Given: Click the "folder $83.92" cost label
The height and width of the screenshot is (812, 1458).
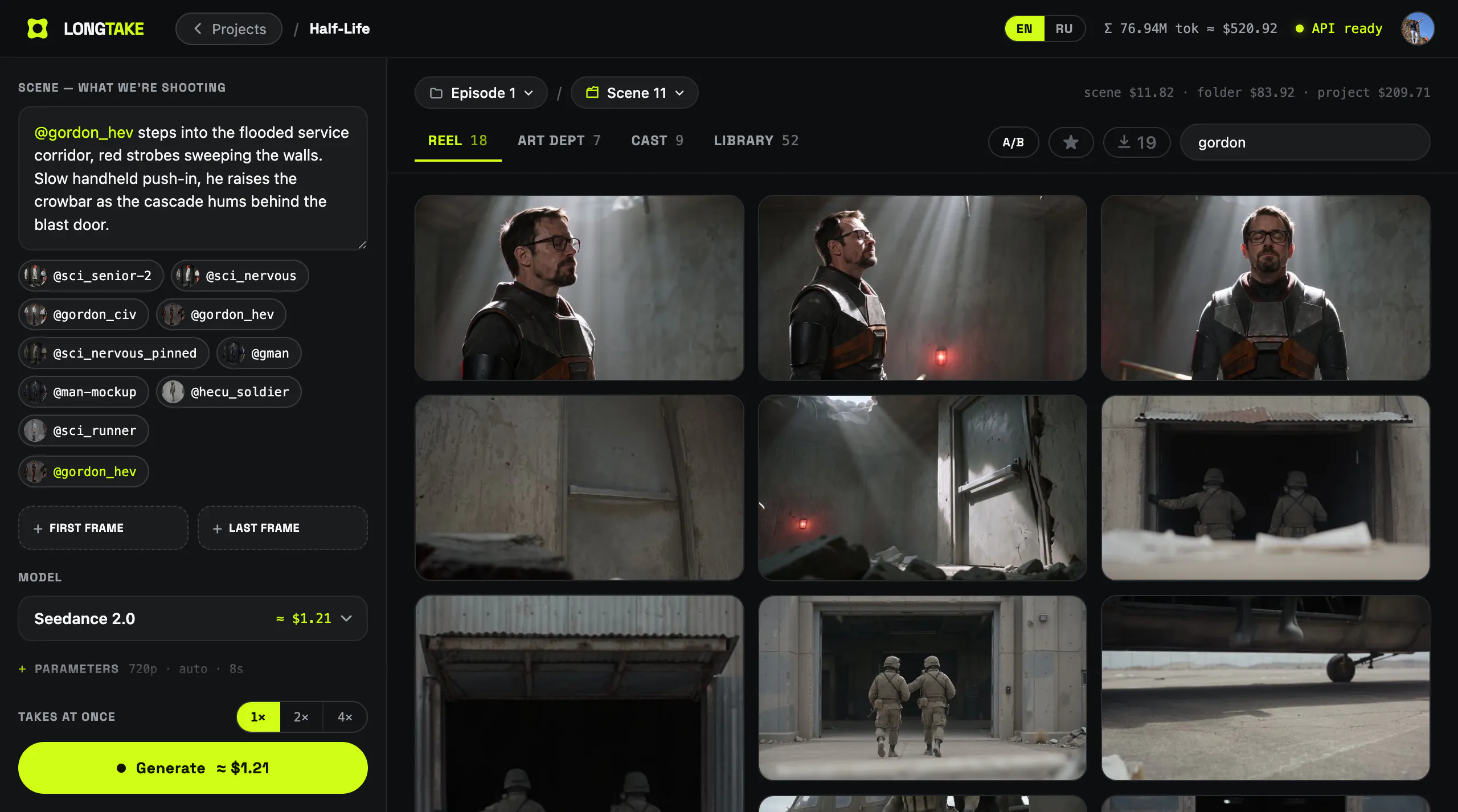Looking at the screenshot, I should point(1246,92).
